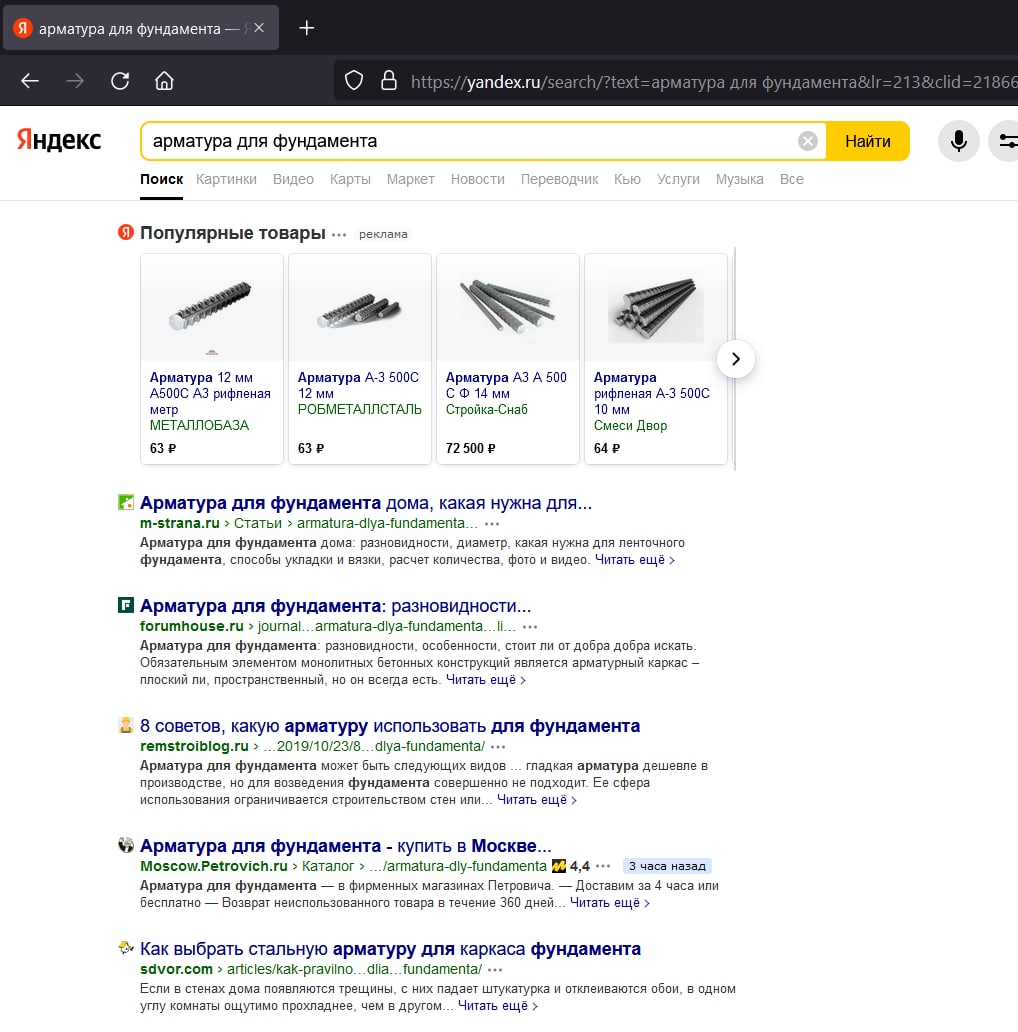The width and height of the screenshot is (1018, 1032).
Task: Clear the search query field
Action: pyautogui.click(x=807, y=141)
